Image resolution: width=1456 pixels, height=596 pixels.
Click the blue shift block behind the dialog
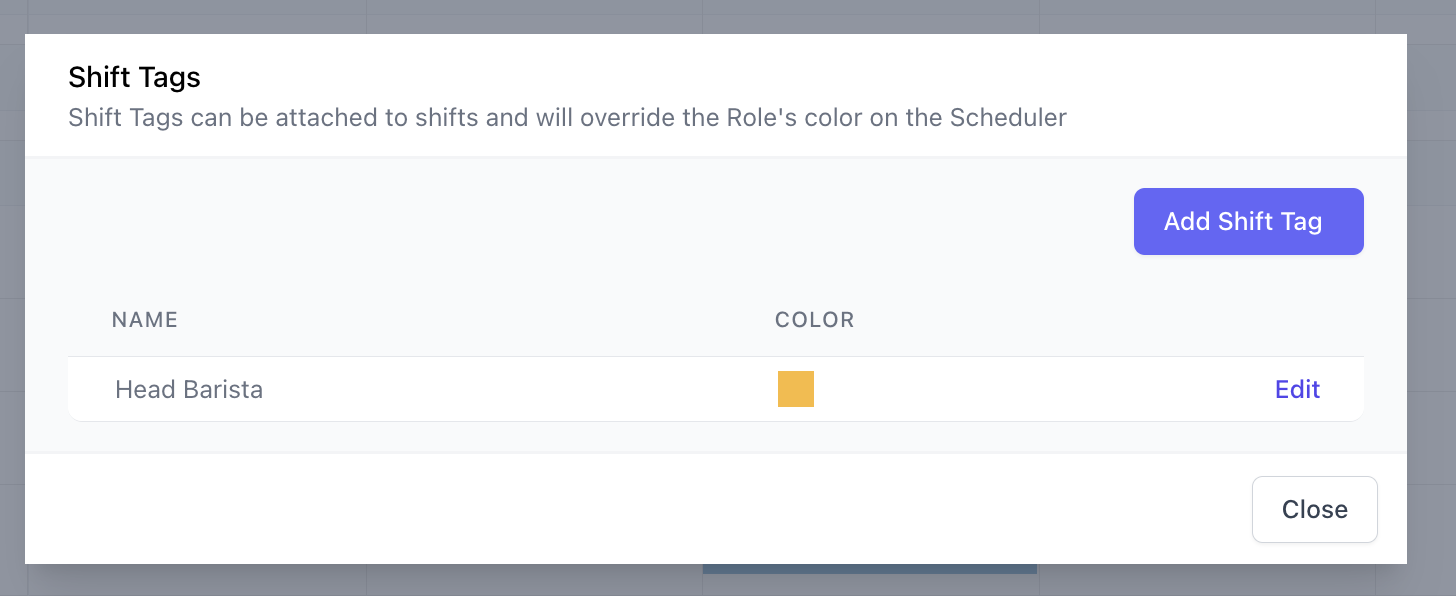click(869, 569)
